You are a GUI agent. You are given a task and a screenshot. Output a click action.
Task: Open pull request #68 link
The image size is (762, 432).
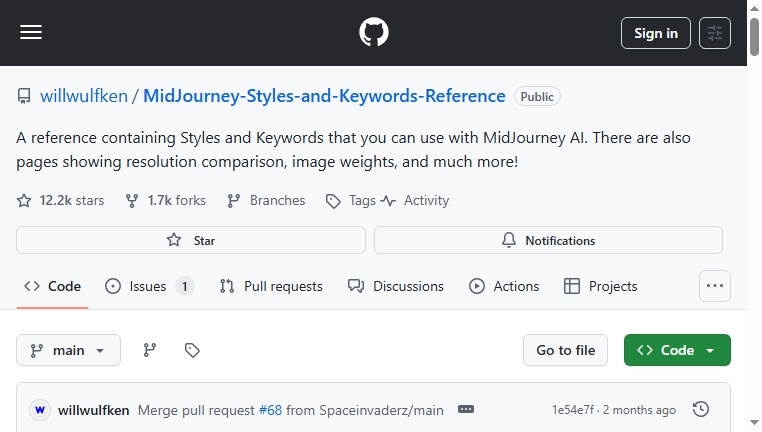click(270, 410)
